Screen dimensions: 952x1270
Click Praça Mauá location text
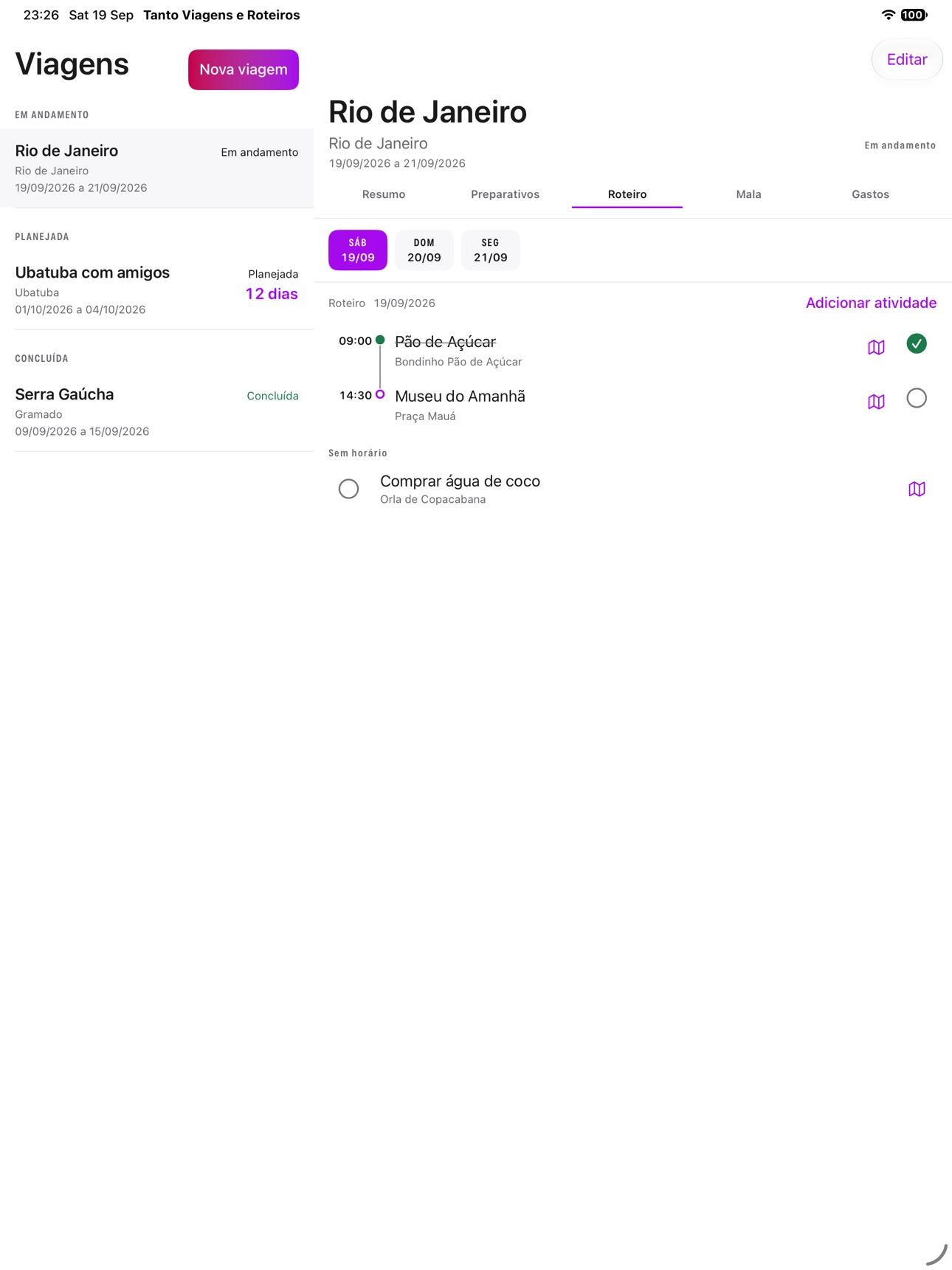pyautogui.click(x=425, y=416)
